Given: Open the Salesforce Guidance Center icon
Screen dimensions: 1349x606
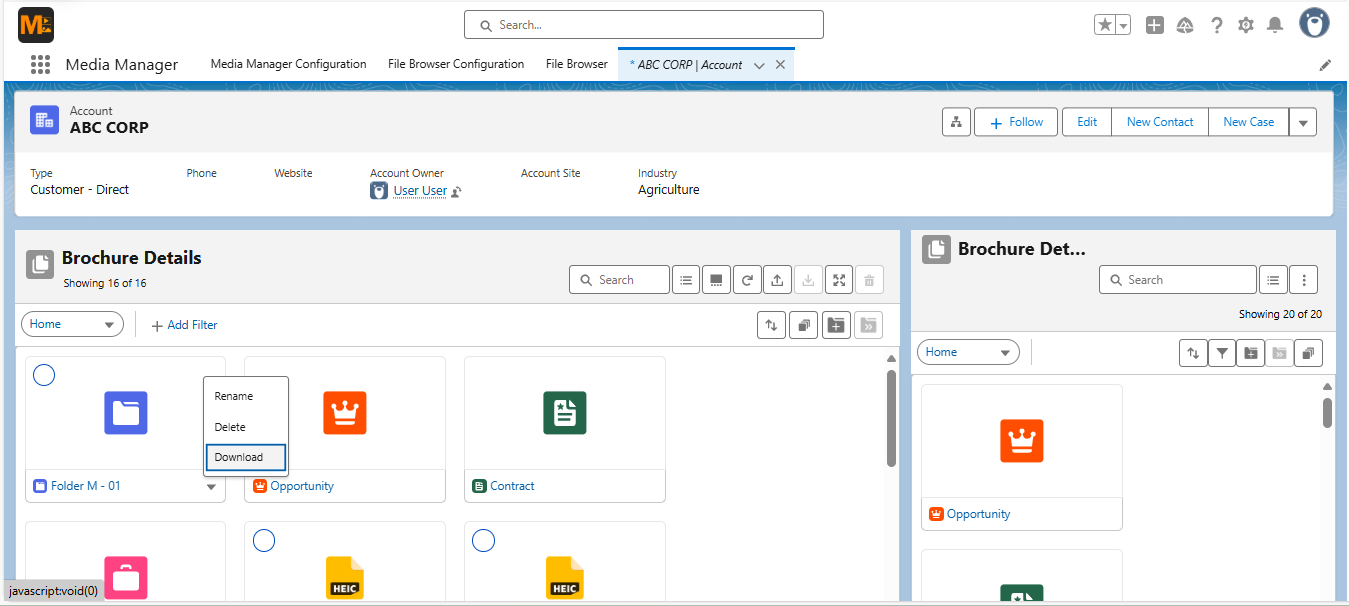Looking at the screenshot, I should (1185, 25).
